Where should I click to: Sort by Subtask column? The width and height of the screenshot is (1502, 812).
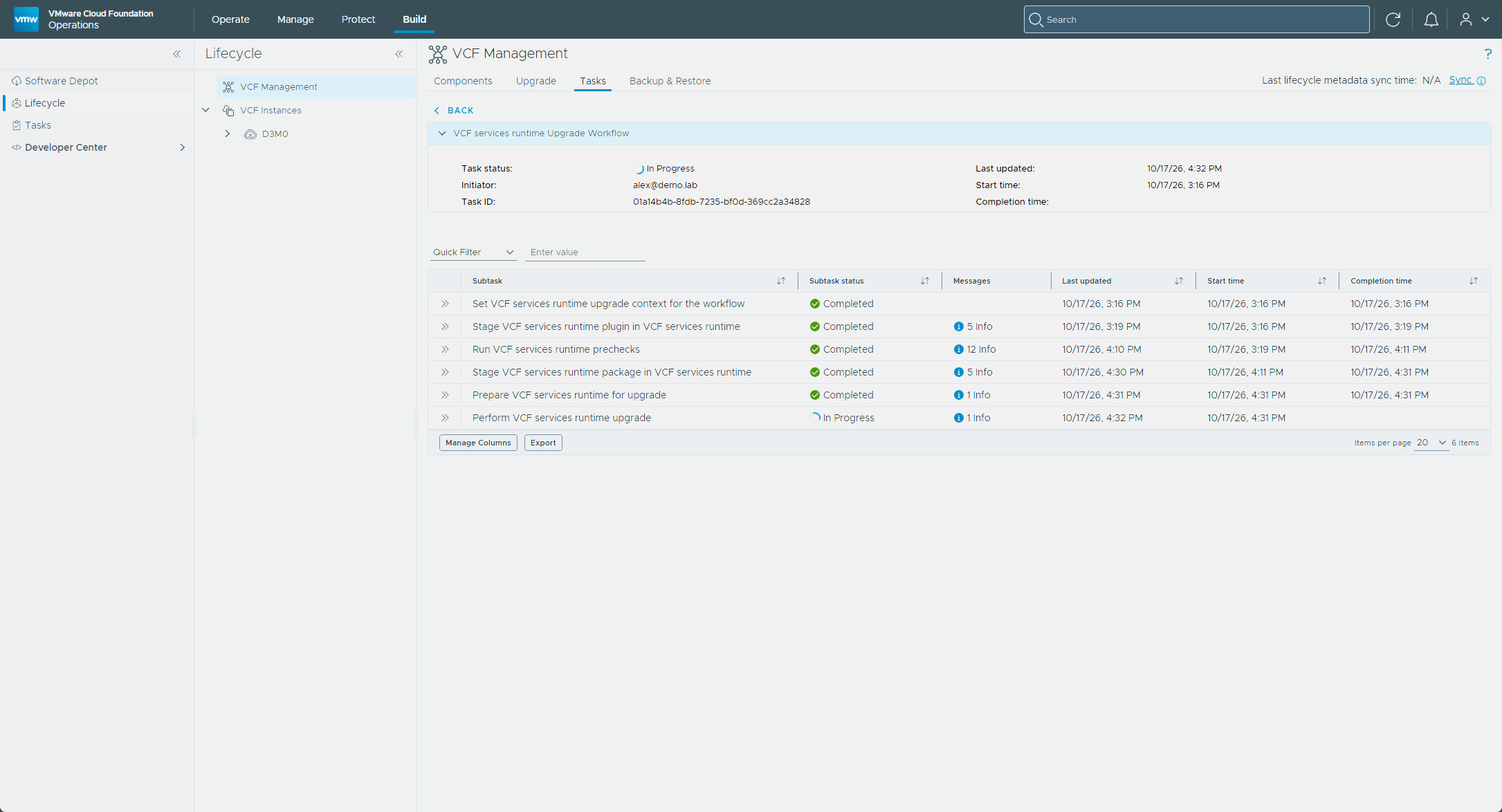tap(780, 281)
